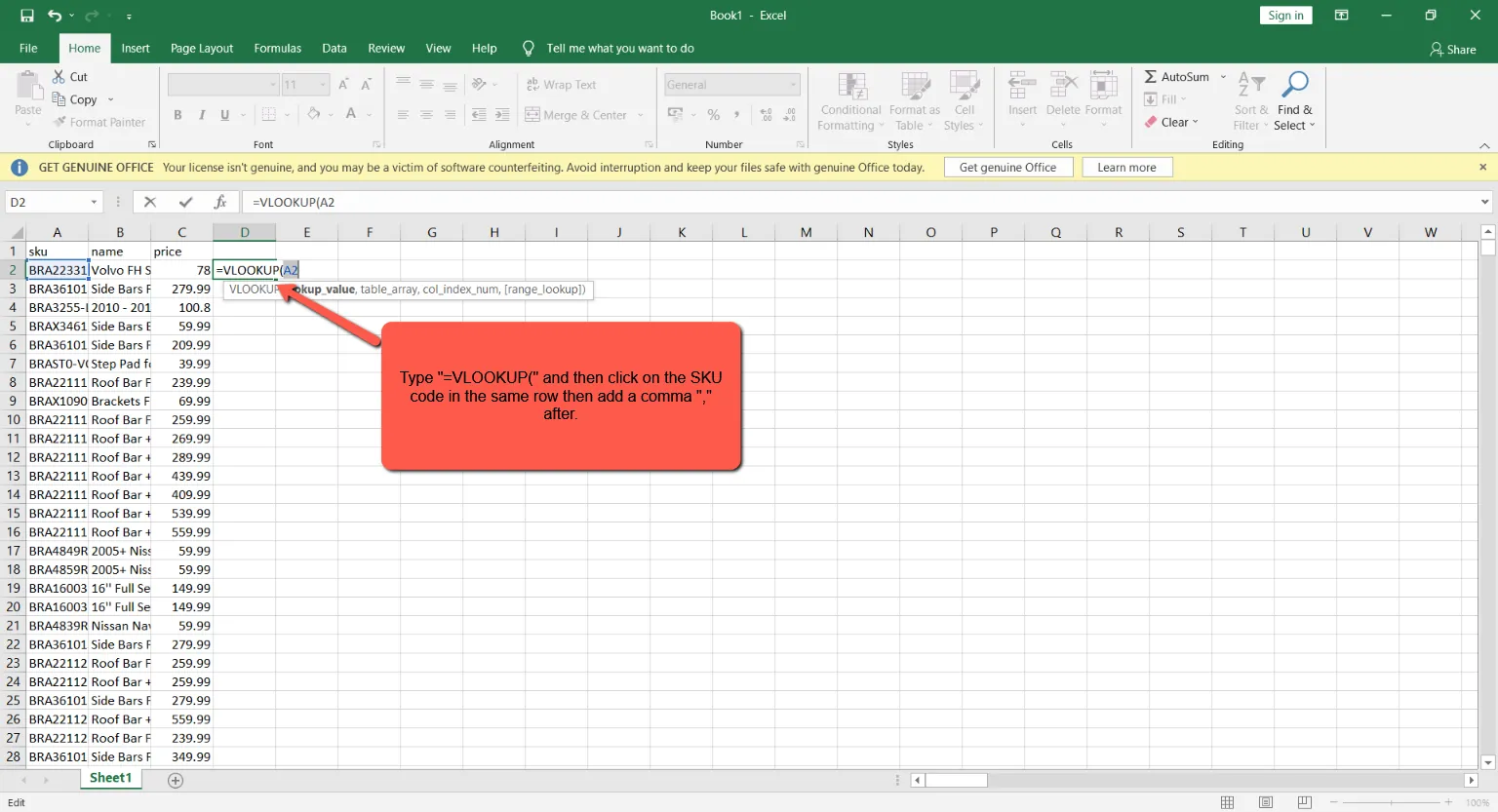Open the File menu tab
1498x812 pixels.
point(28,48)
